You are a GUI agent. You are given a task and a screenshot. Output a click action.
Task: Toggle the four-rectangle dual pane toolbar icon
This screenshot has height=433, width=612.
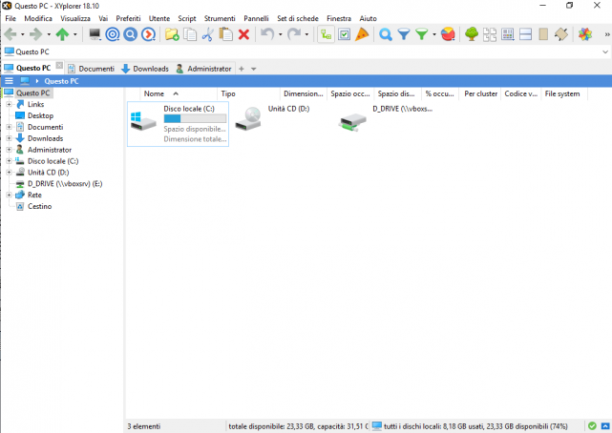(489, 34)
